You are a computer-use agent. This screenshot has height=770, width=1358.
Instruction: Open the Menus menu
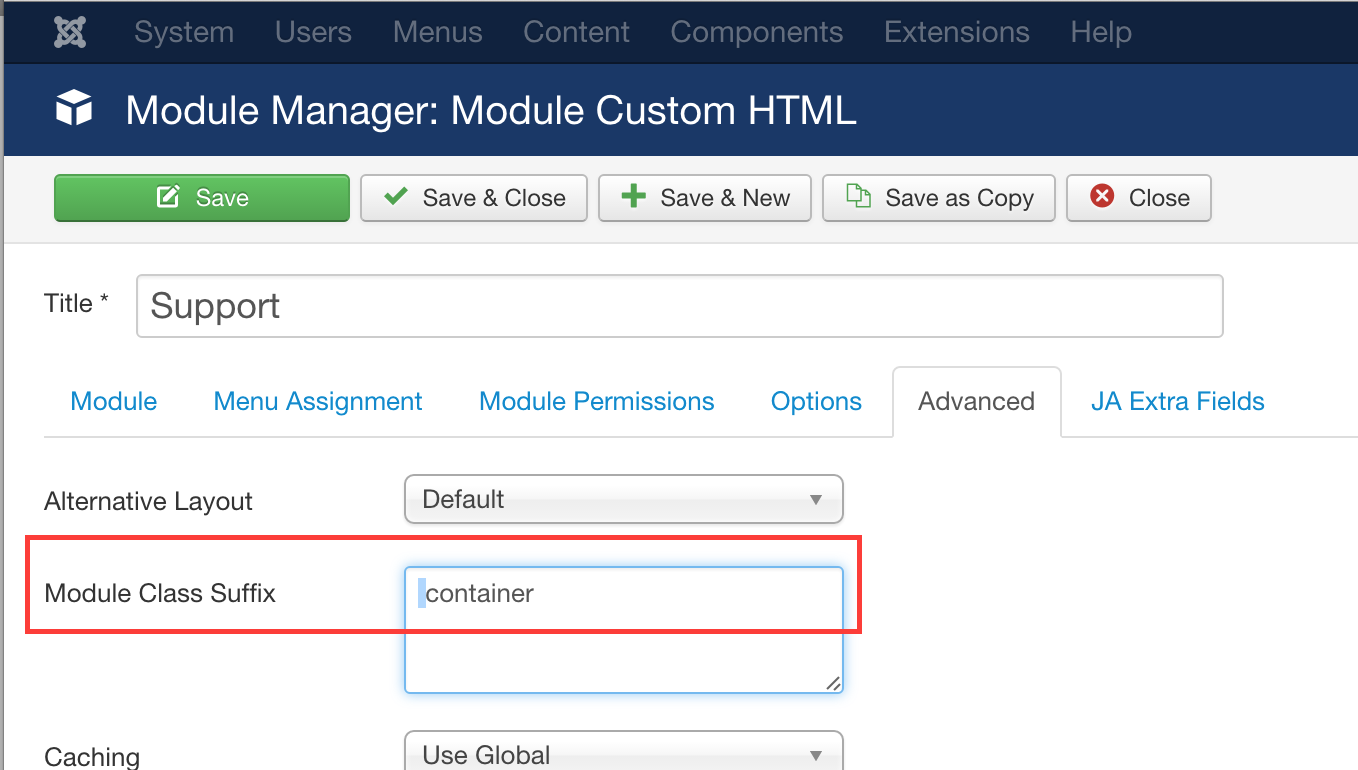coord(437,32)
